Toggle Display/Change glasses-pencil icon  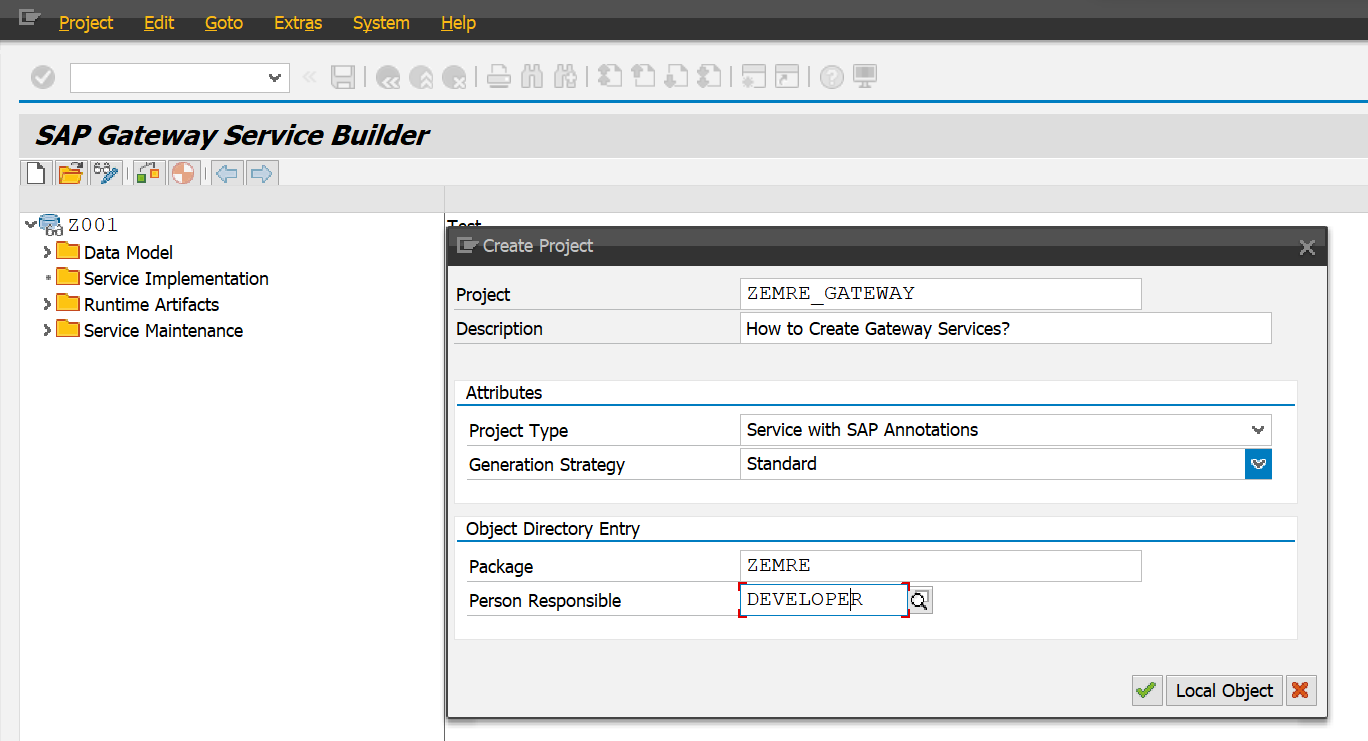tap(105, 173)
